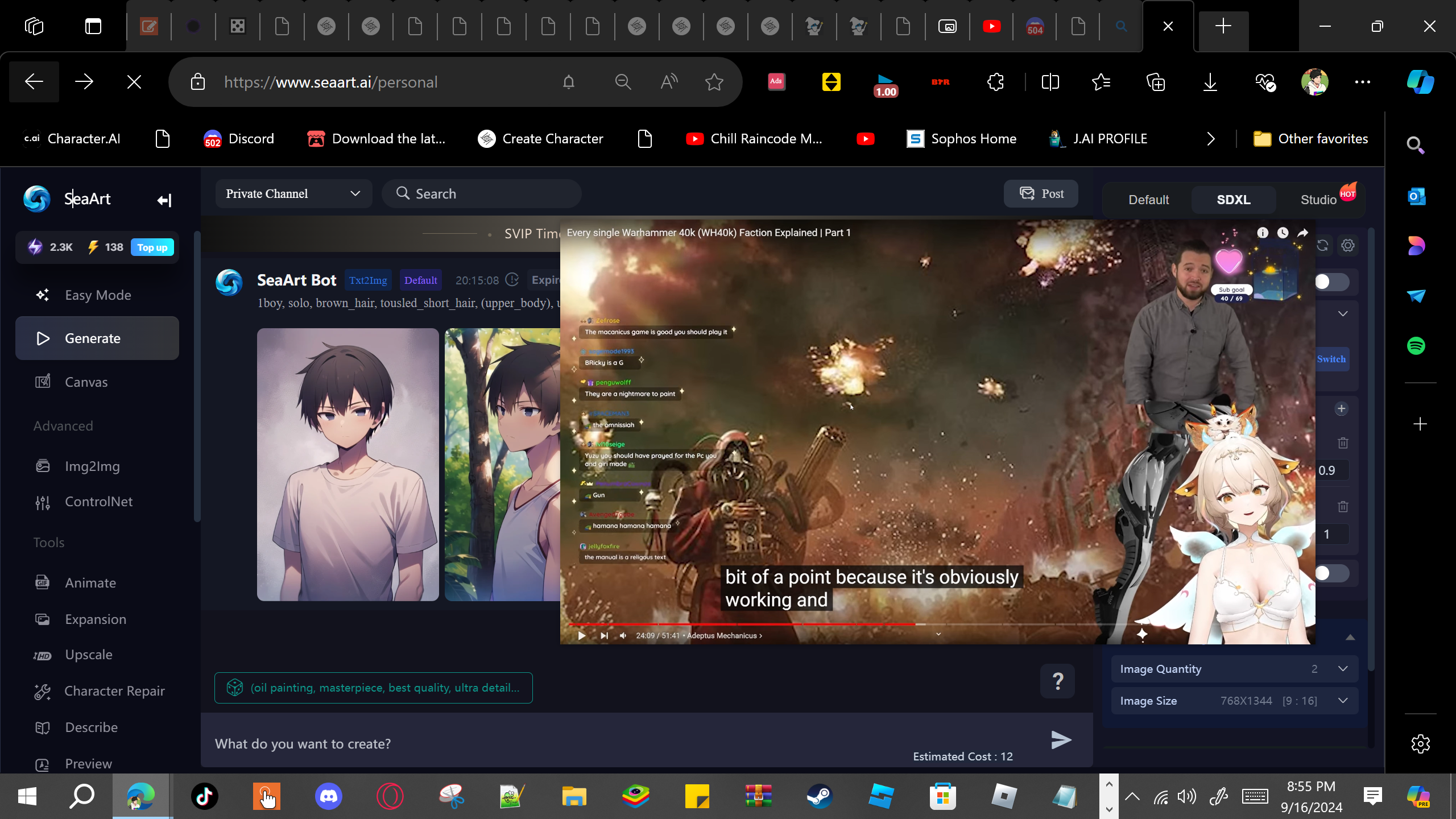Open the Expansion tool

click(97, 619)
